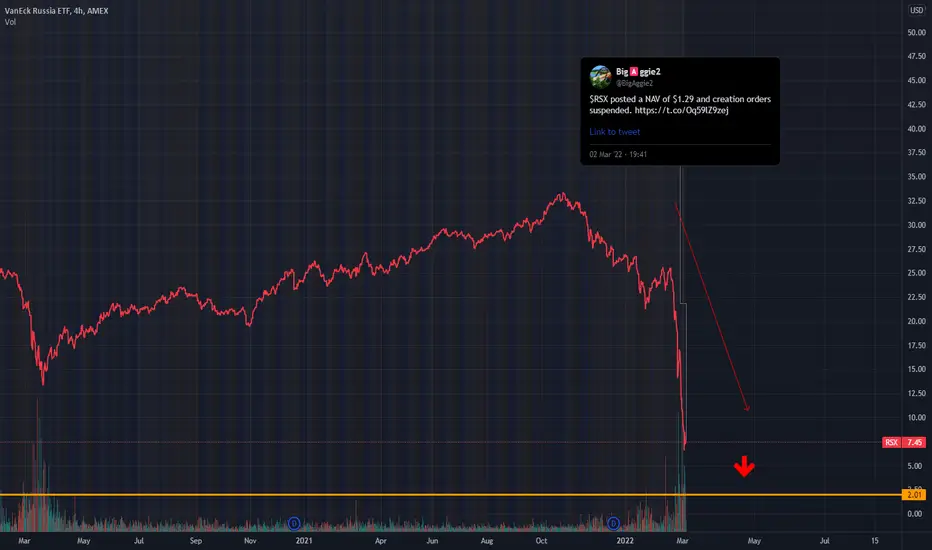This screenshot has height=550, width=932.
Task: Click the Big Aggie2 author name
Action: [638, 71]
